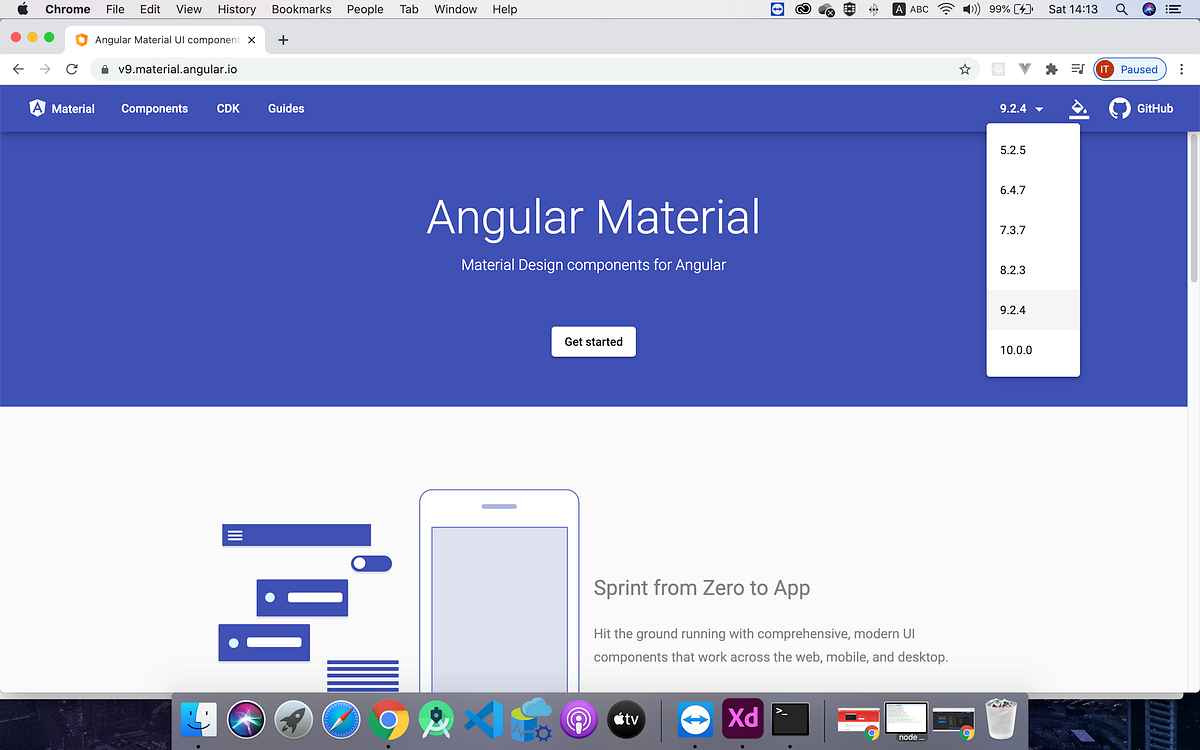Screen dimensions: 1200x750
Task: Open the Bookmarks menu in the menu bar
Action: tap(301, 9)
